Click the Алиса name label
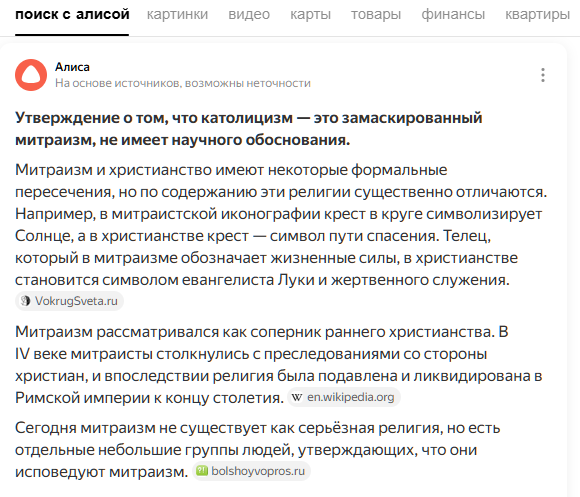 pos(72,67)
